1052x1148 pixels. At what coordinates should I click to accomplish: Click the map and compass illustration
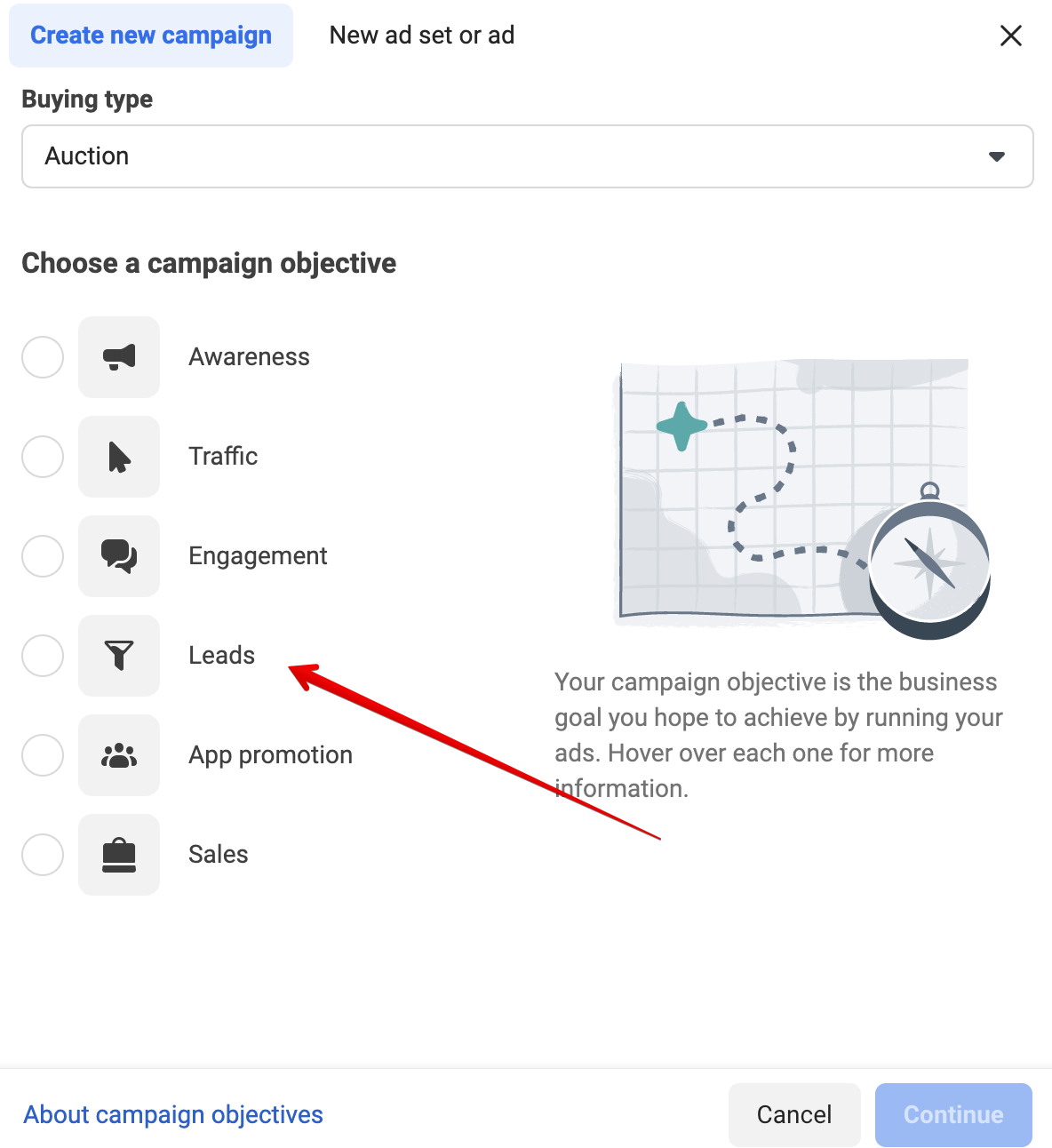pos(801,498)
